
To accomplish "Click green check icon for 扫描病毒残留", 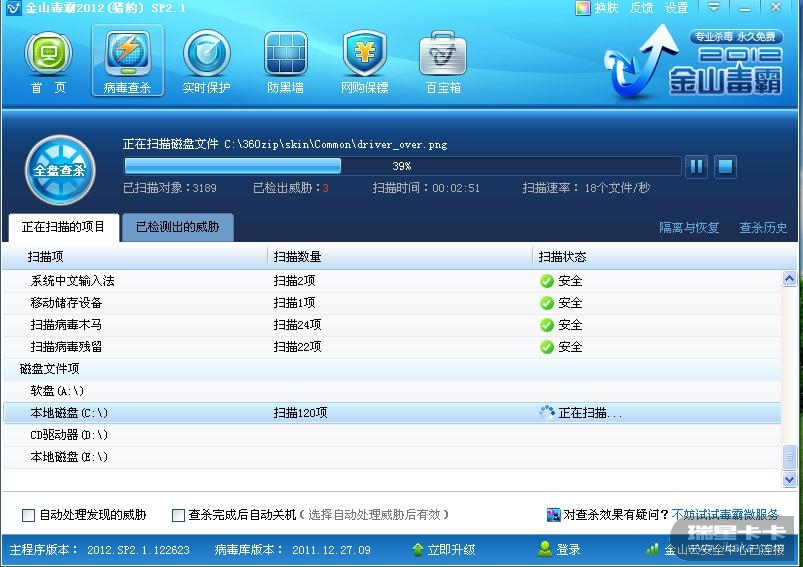I will (x=547, y=347).
